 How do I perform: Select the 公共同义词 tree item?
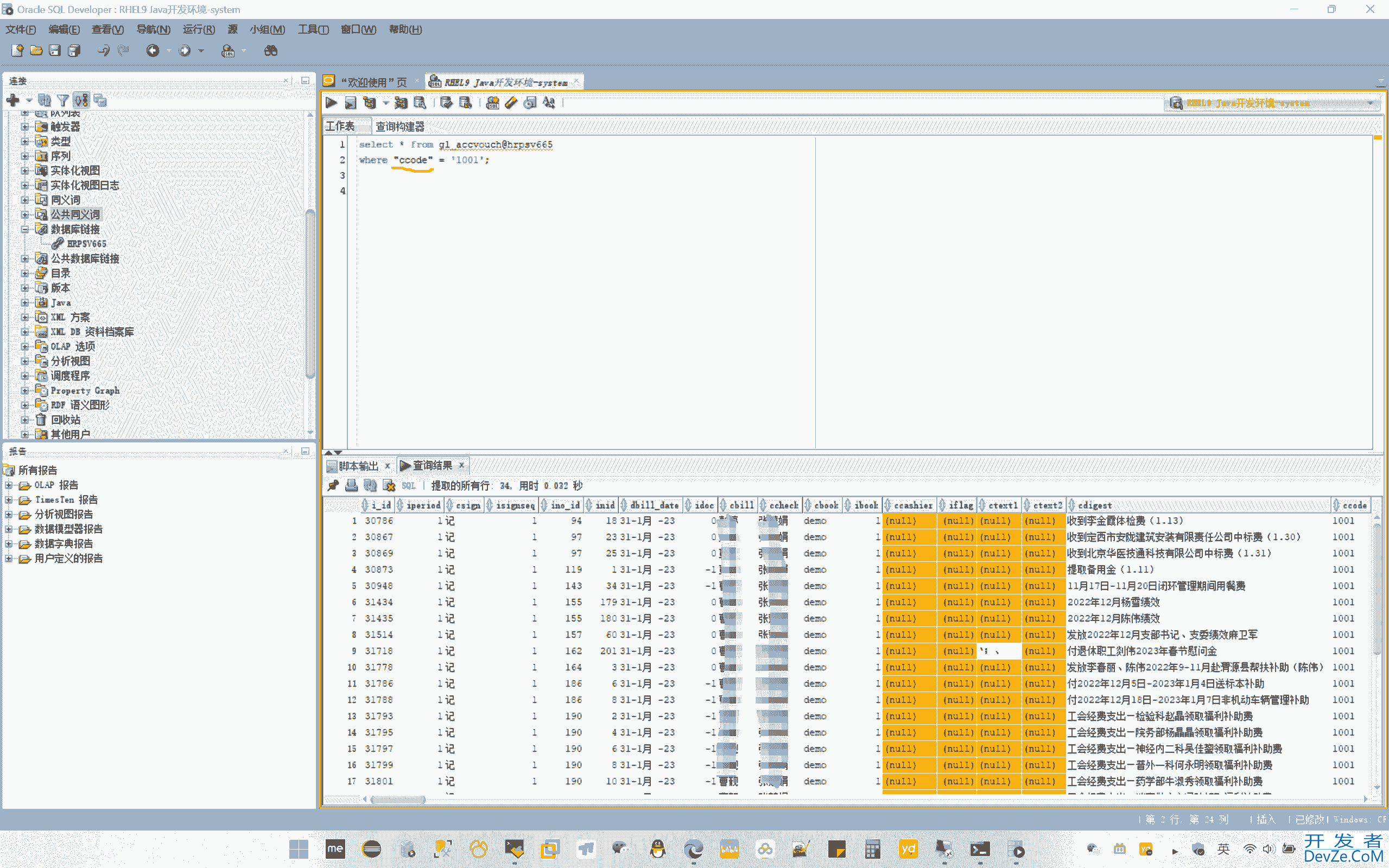[x=75, y=214]
